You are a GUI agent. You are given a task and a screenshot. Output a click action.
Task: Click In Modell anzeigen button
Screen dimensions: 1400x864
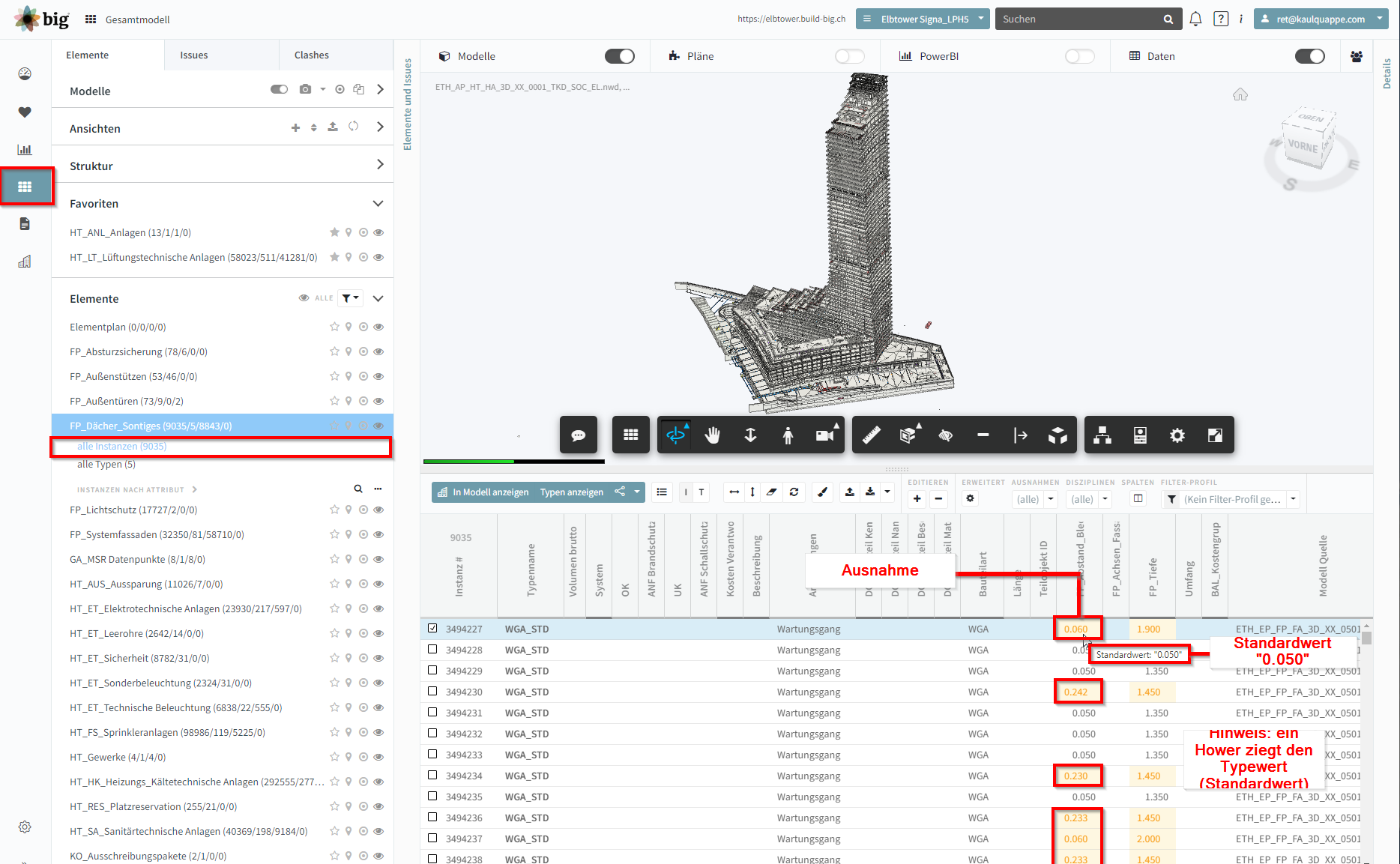click(483, 492)
